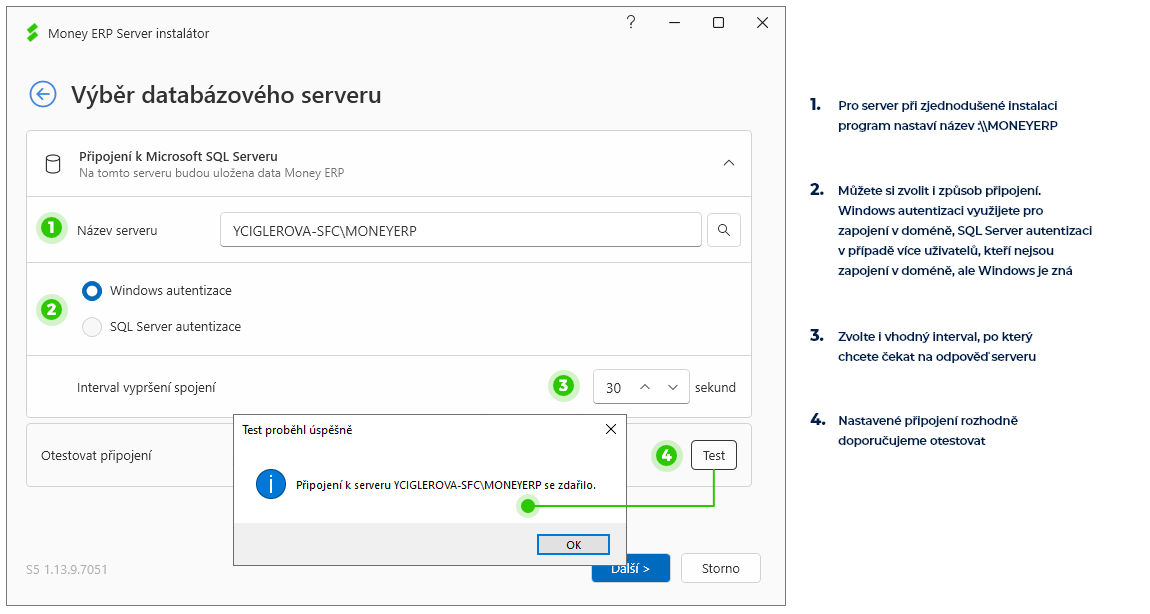Click the 'Interval vypršení spojení' label
This screenshot has height=614, width=1150.
tap(146, 387)
